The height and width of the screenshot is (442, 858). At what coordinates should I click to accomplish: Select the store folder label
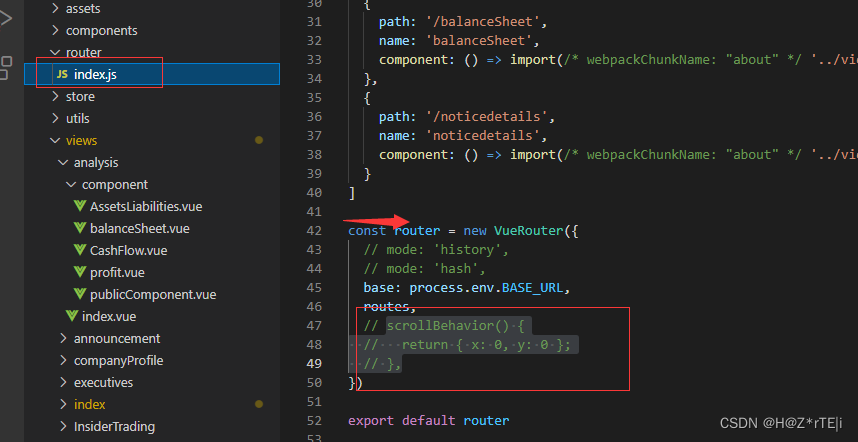(x=80, y=96)
